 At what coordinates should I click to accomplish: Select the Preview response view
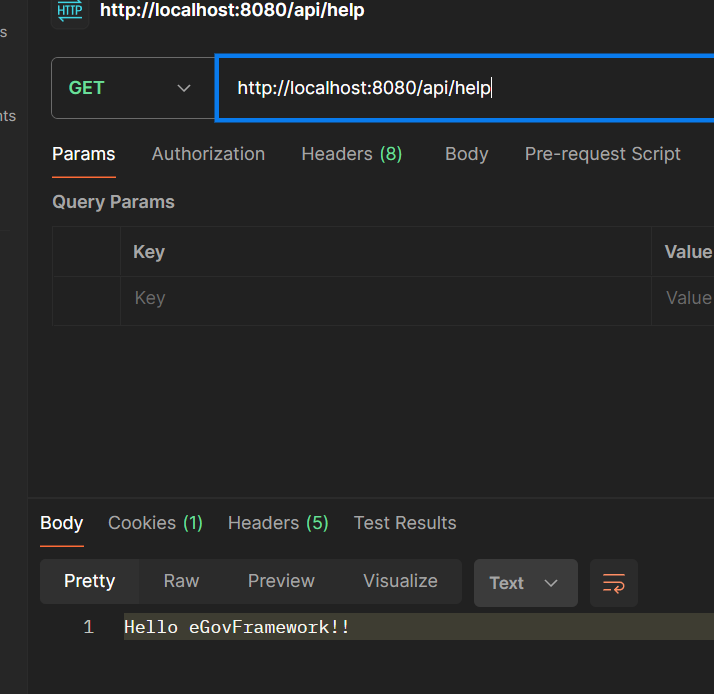click(281, 581)
